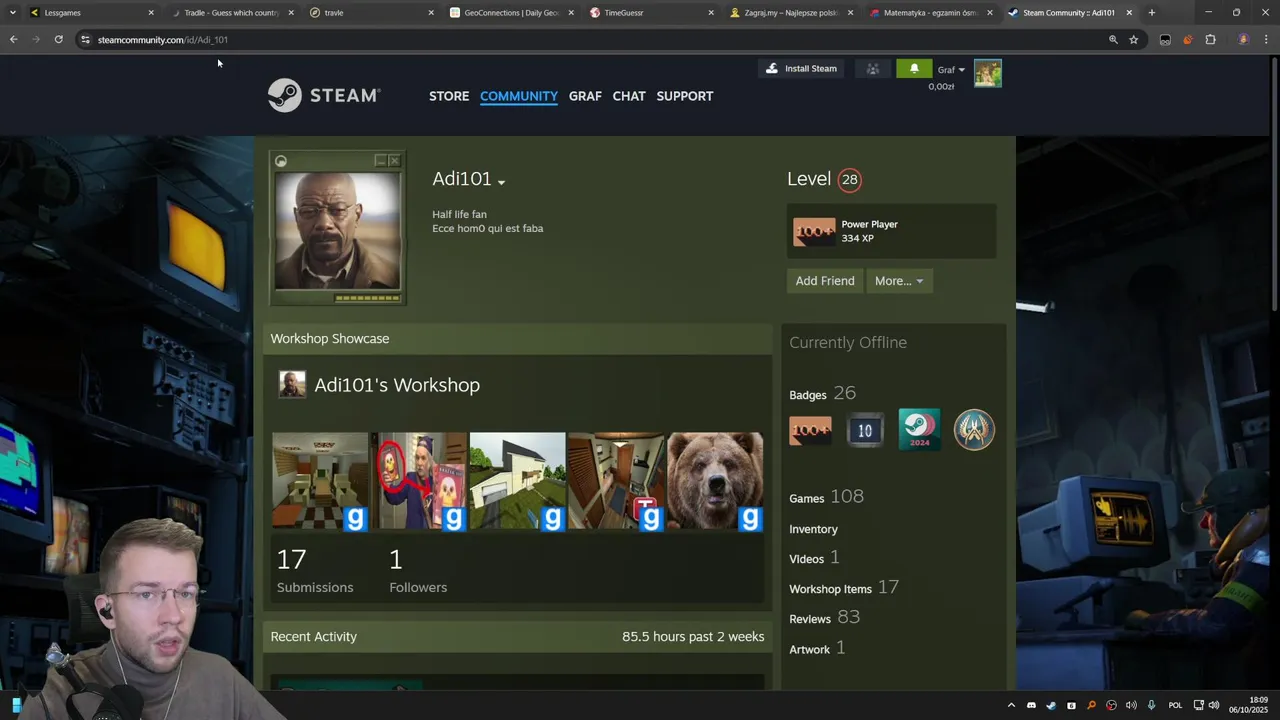Open the Power Player badge card

tap(891, 231)
